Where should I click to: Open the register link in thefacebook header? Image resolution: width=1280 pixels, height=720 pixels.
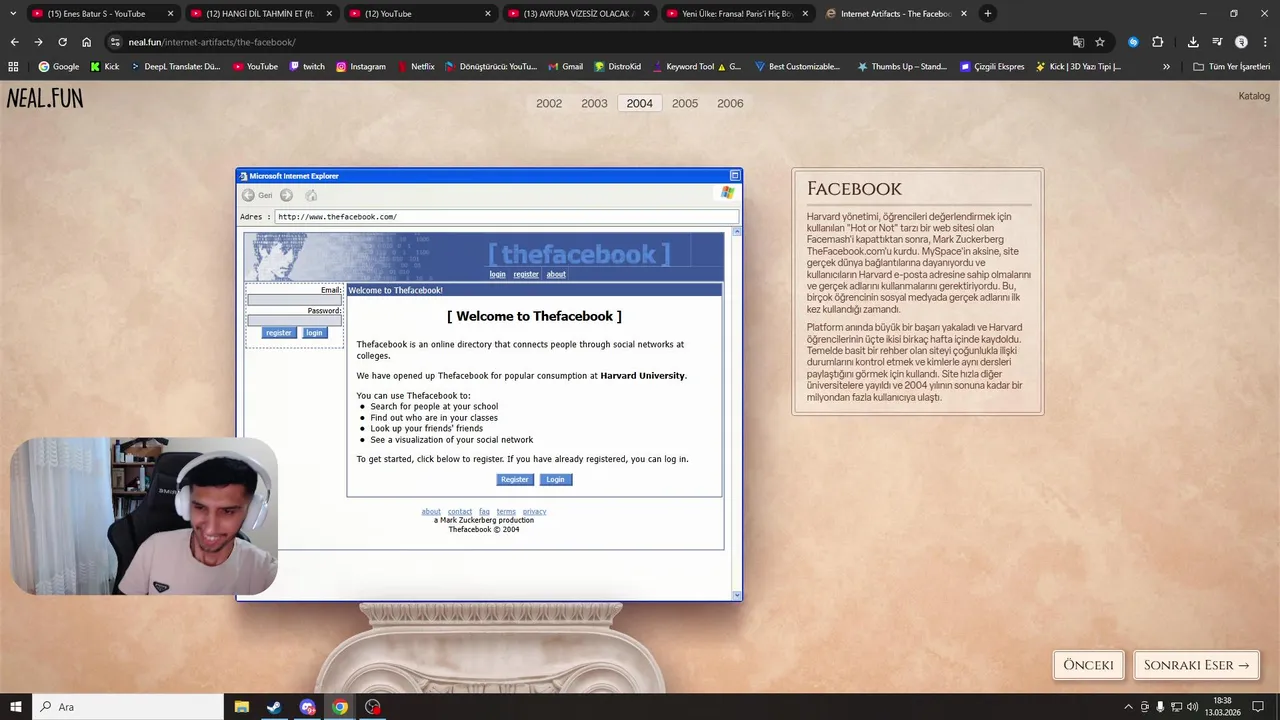click(x=526, y=274)
